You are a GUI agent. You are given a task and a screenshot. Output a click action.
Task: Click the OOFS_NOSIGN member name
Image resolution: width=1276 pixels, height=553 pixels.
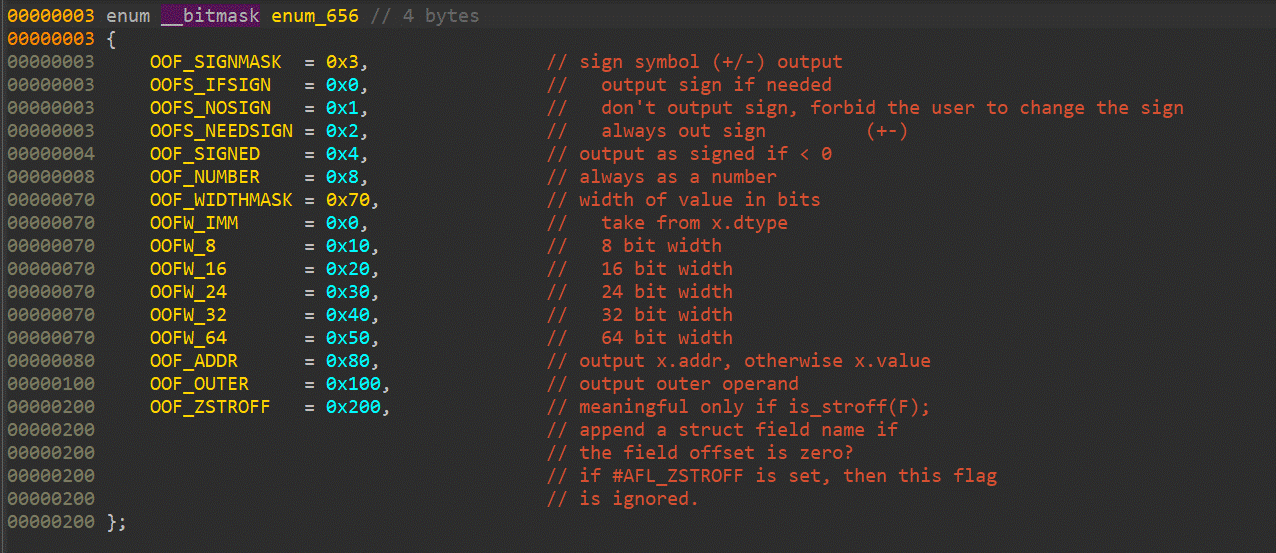pos(210,108)
